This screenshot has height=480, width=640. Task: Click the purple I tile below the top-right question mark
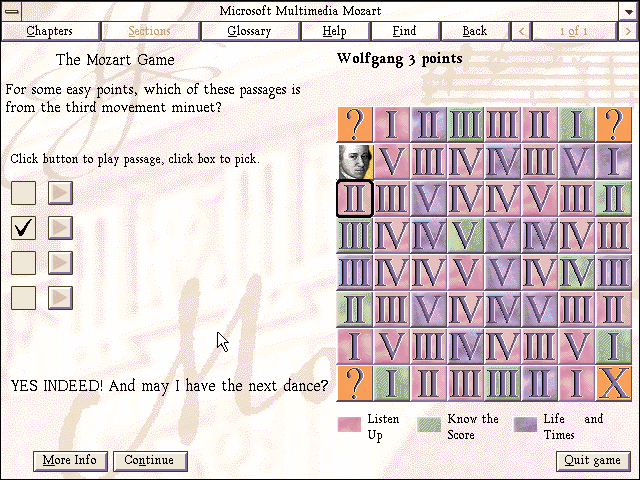point(613,162)
